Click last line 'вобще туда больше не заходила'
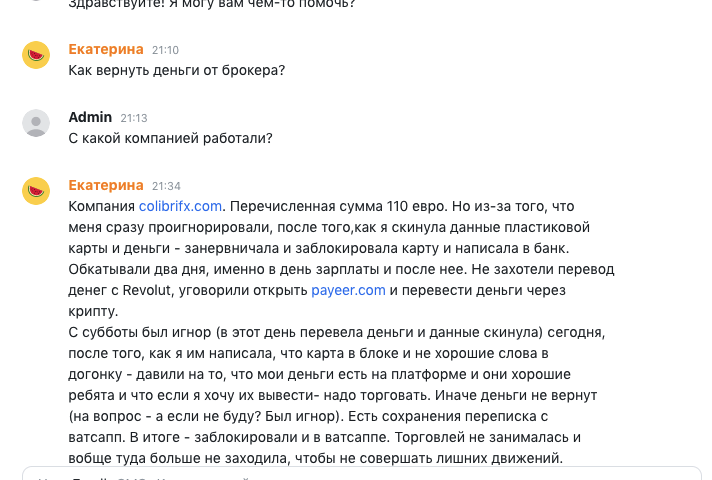 pos(316,458)
